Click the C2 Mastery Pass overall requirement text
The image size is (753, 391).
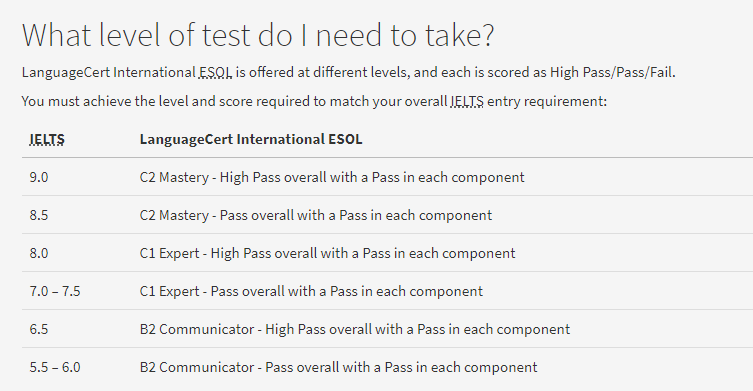coord(316,215)
